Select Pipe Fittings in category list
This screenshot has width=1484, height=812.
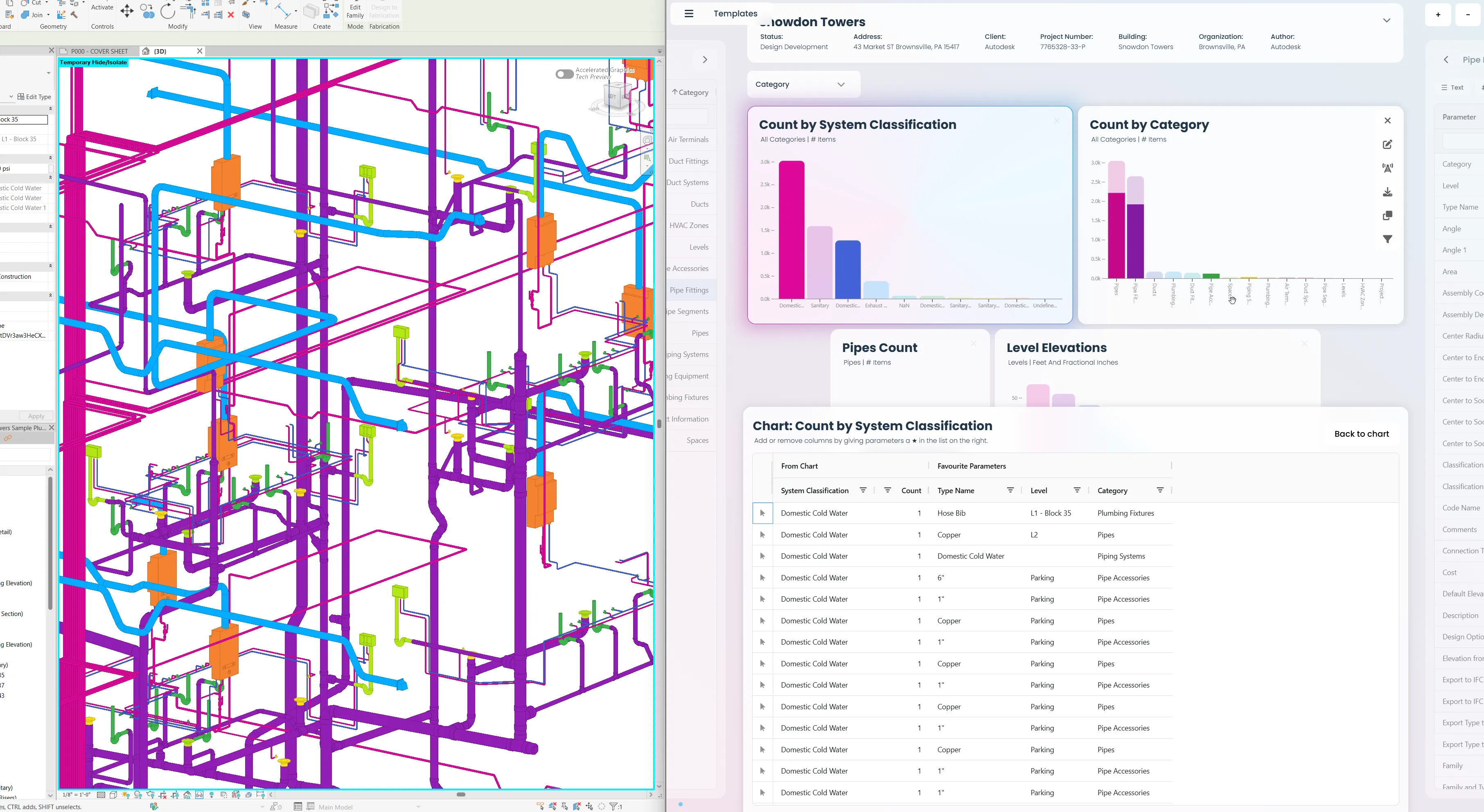pyautogui.click(x=688, y=290)
